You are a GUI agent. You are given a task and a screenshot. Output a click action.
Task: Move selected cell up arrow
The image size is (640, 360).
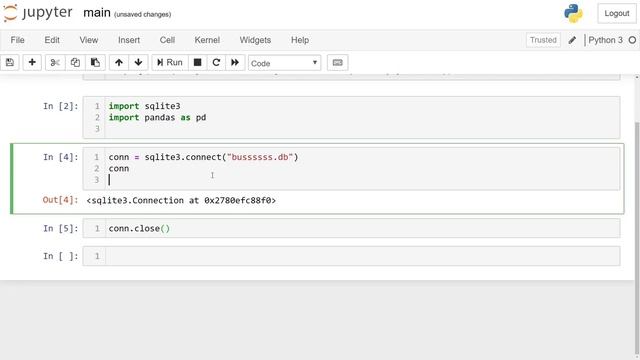pyautogui.click(x=119, y=62)
